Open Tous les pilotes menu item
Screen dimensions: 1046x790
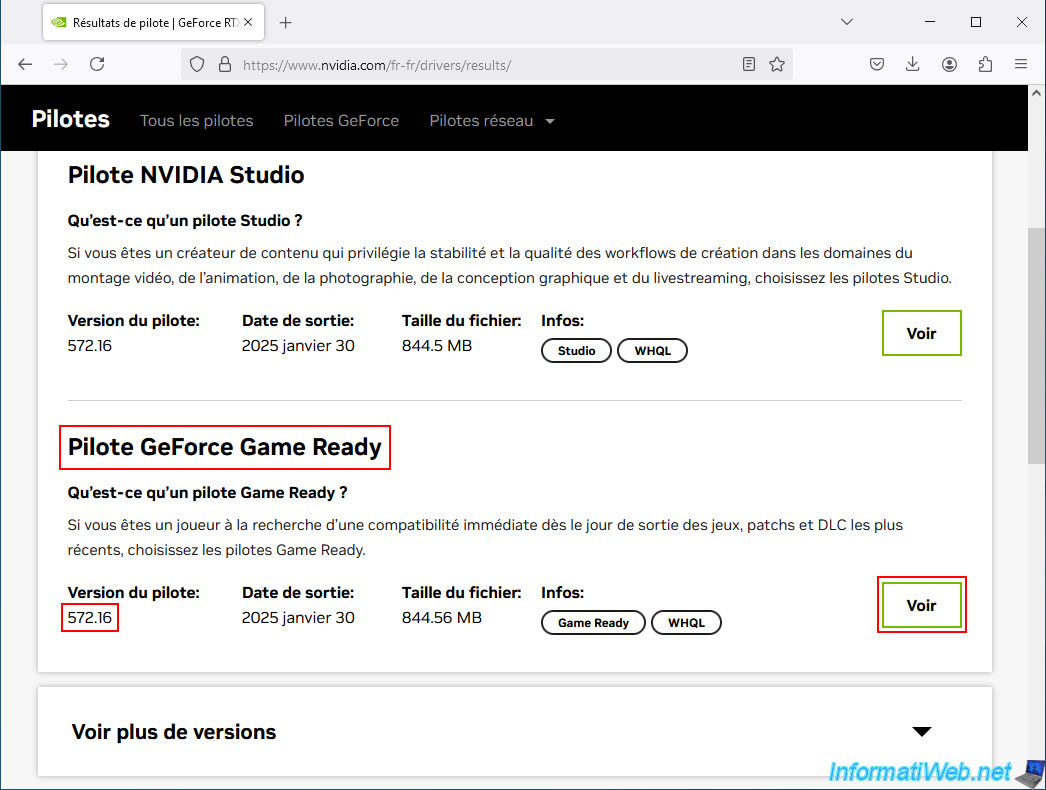point(197,121)
